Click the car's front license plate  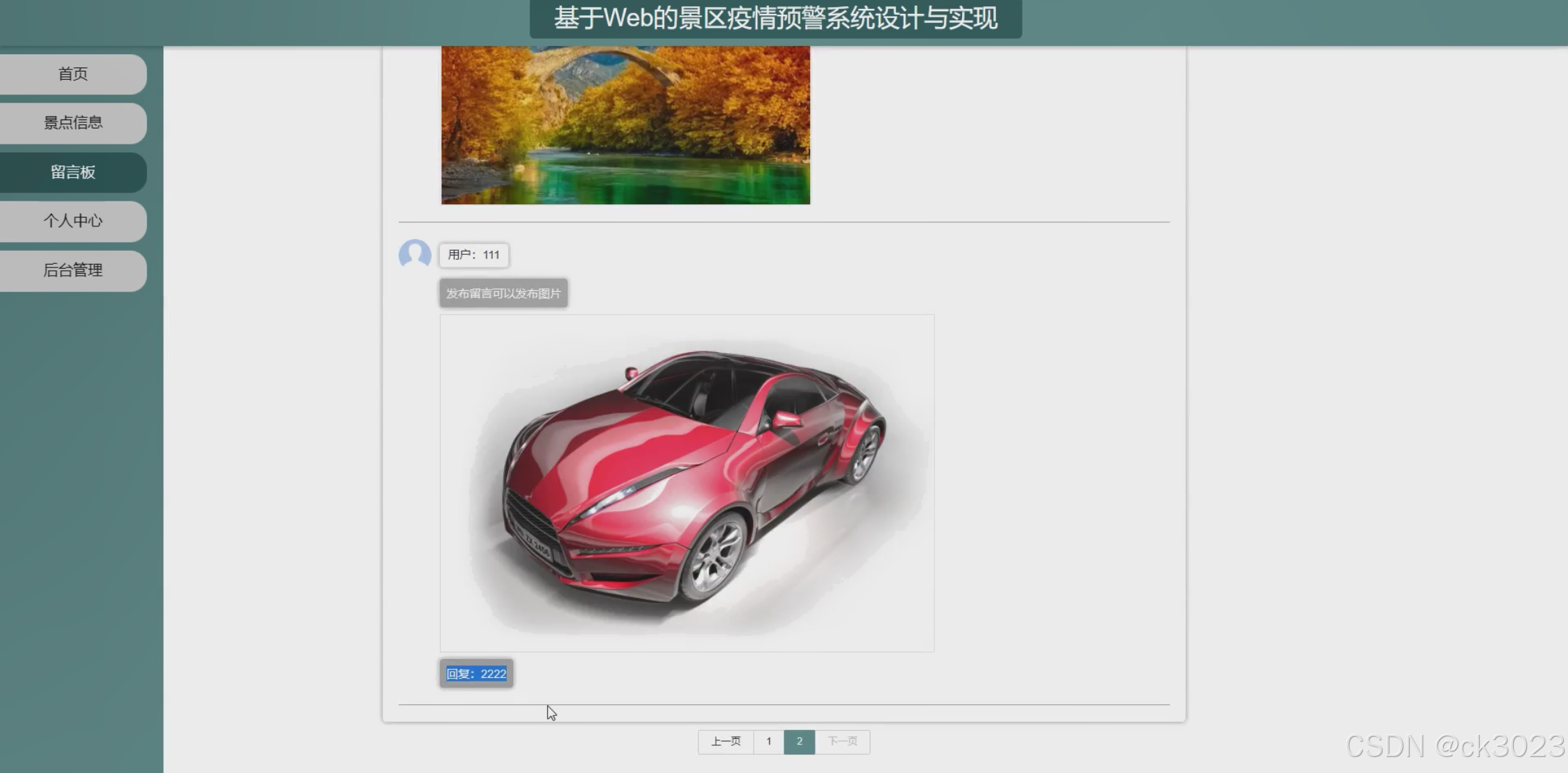[x=535, y=544]
